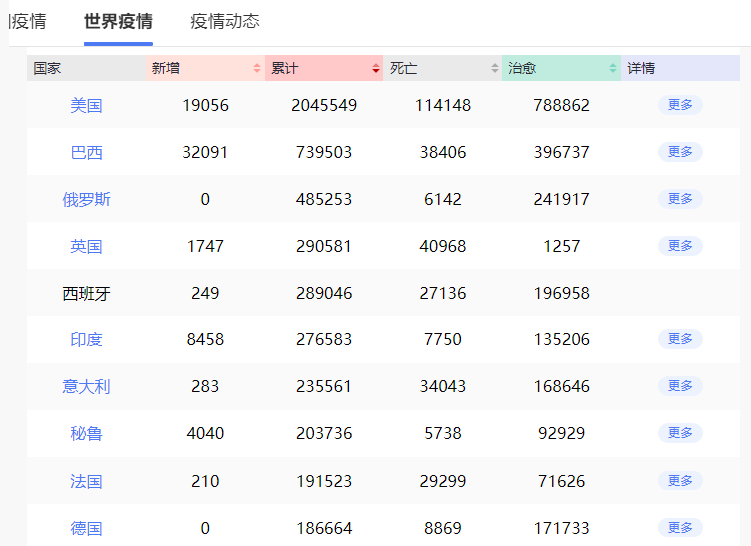Click the 治愈 header label
Screen dimensions: 751x546
pos(522,68)
